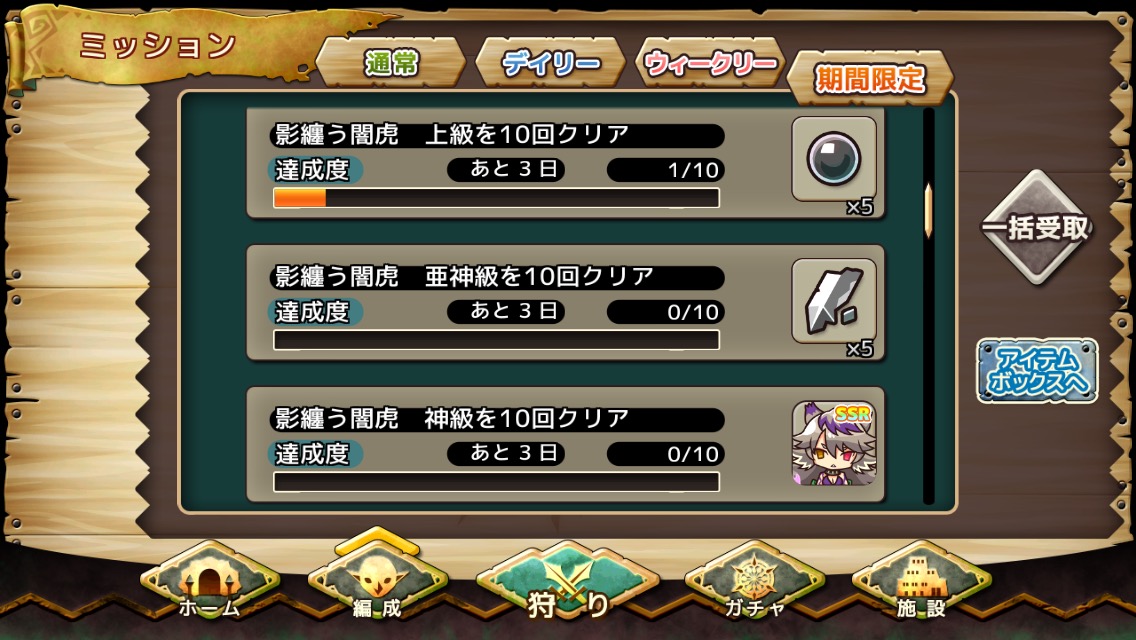Select the 影纏う闇虎 上級を10回クリア mission
Image resolution: width=1136 pixels, height=640 pixels.
coord(566,164)
